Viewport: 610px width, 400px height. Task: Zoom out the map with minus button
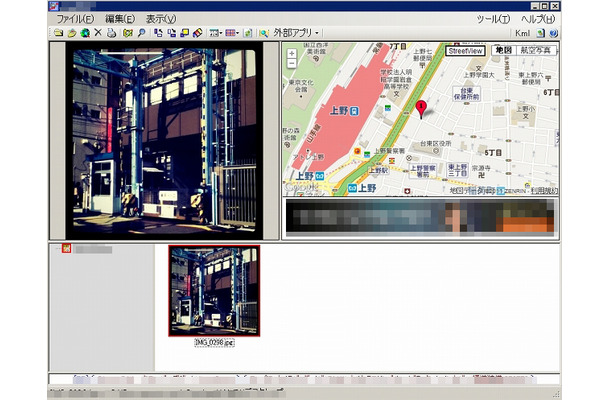(292, 63)
